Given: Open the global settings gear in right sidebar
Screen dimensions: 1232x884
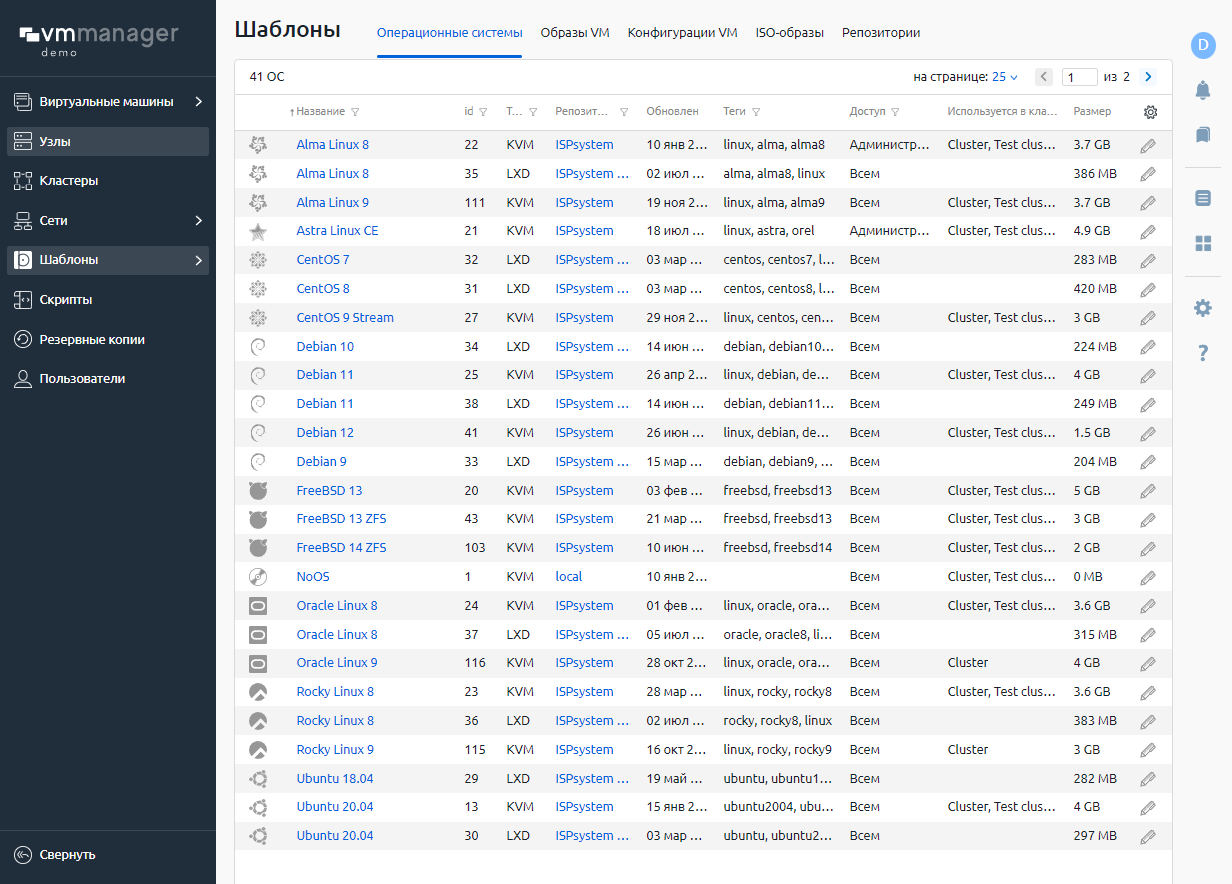Looking at the screenshot, I should (1202, 308).
